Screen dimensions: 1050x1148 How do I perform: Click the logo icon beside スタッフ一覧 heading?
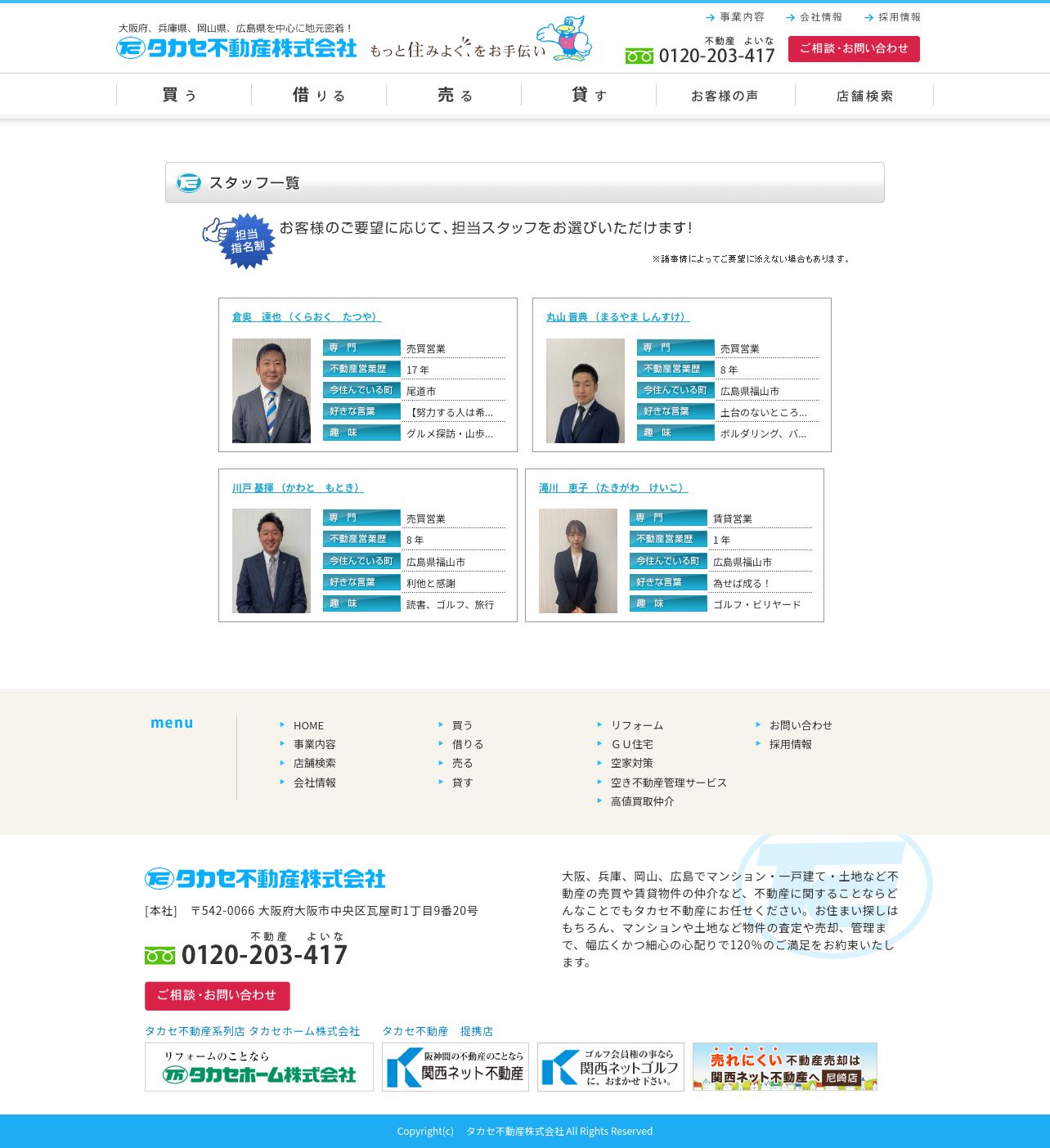(x=189, y=182)
